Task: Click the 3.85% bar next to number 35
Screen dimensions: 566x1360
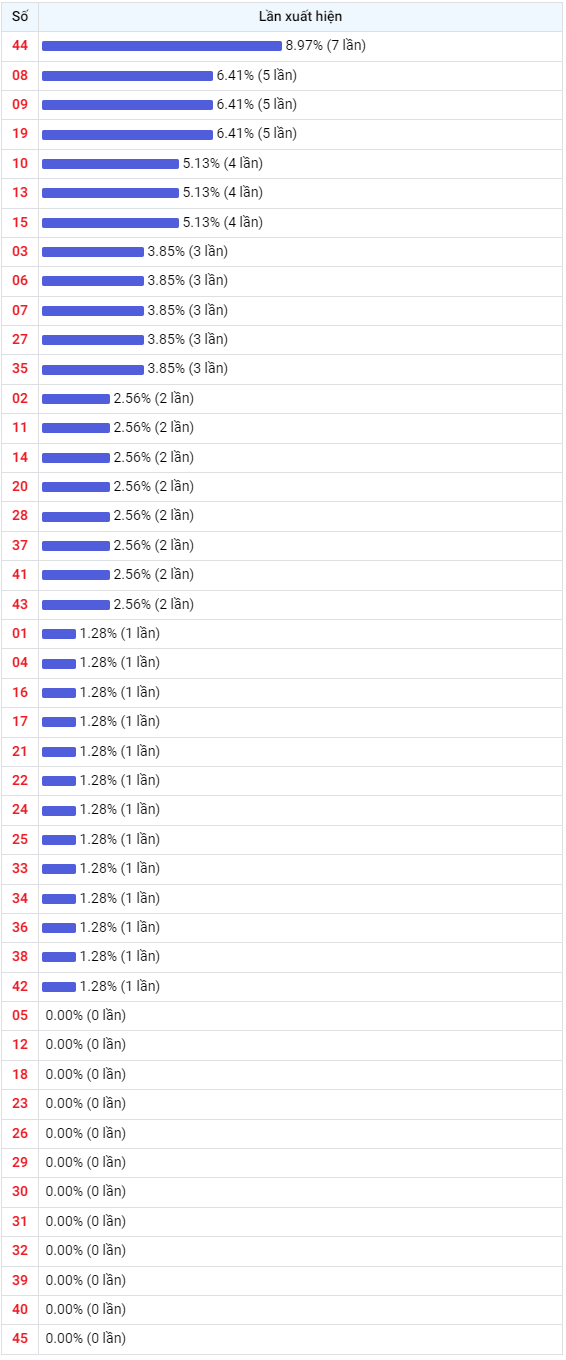Action: click(x=93, y=369)
